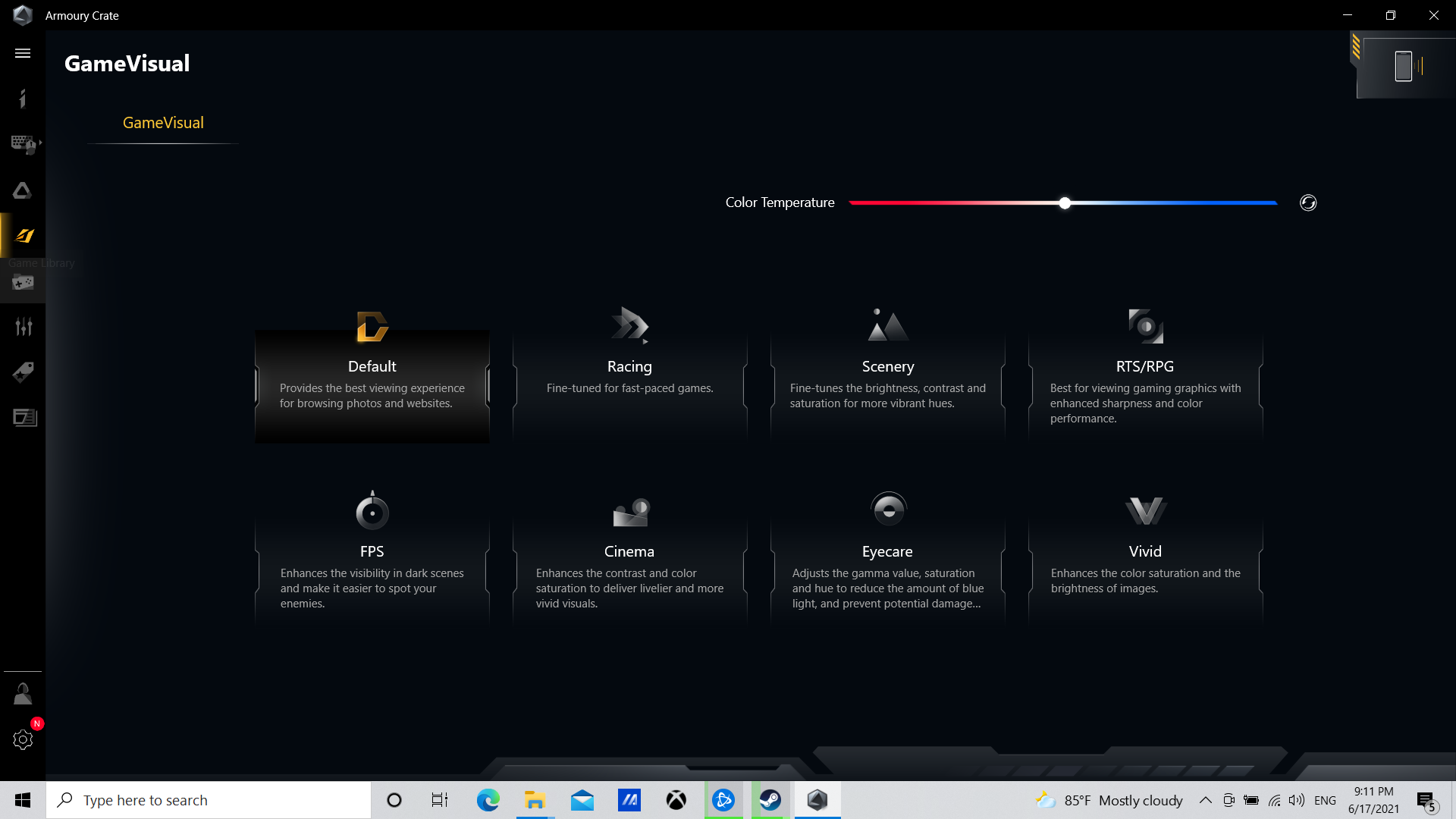Image resolution: width=1456 pixels, height=819 pixels.
Task: Open the user profile icon
Action: (x=23, y=694)
